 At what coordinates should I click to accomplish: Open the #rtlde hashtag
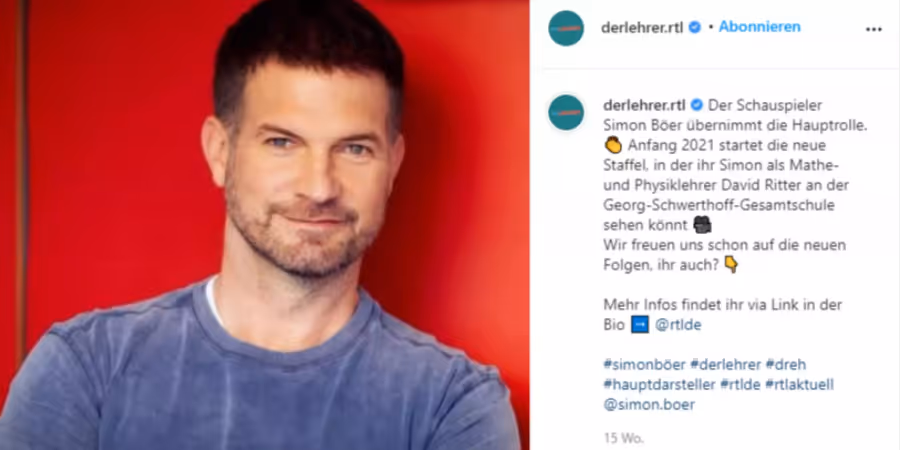coord(740,385)
